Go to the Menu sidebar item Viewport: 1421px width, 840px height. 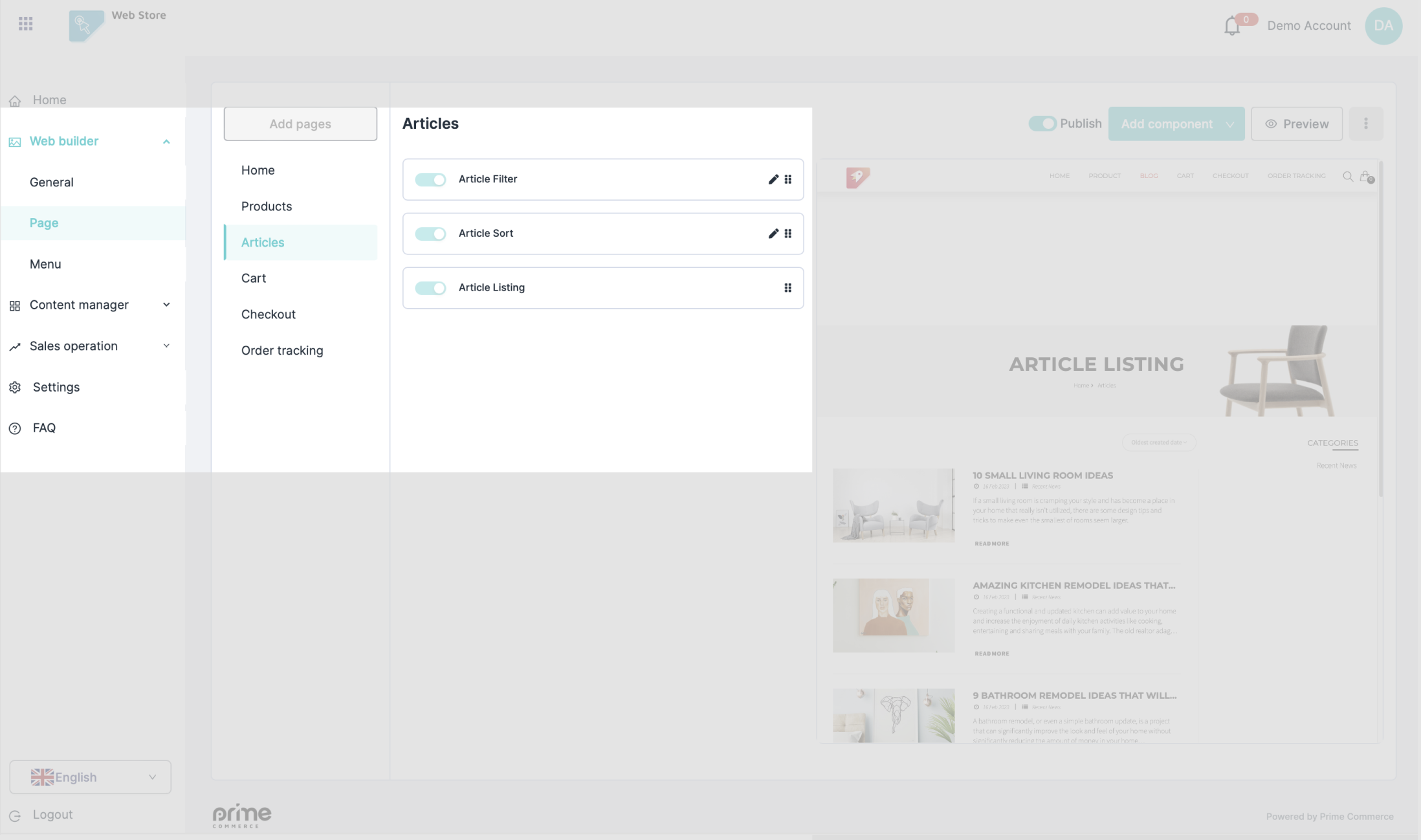(x=45, y=264)
